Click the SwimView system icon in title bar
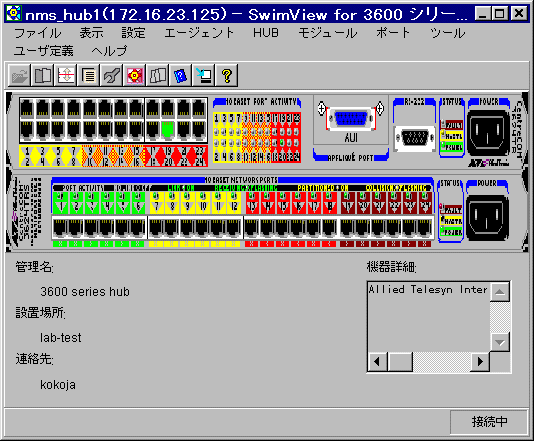 14,14
